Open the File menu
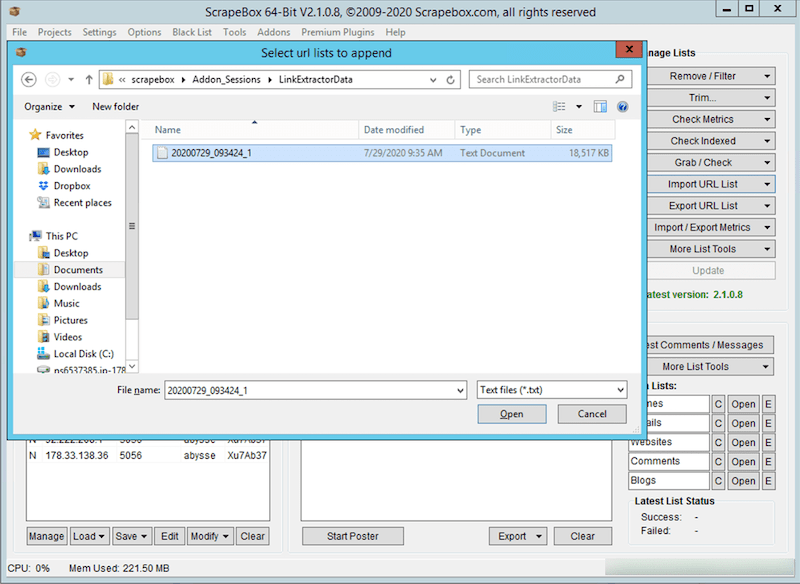This screenshot has width=800, height=584. (19, 32)
